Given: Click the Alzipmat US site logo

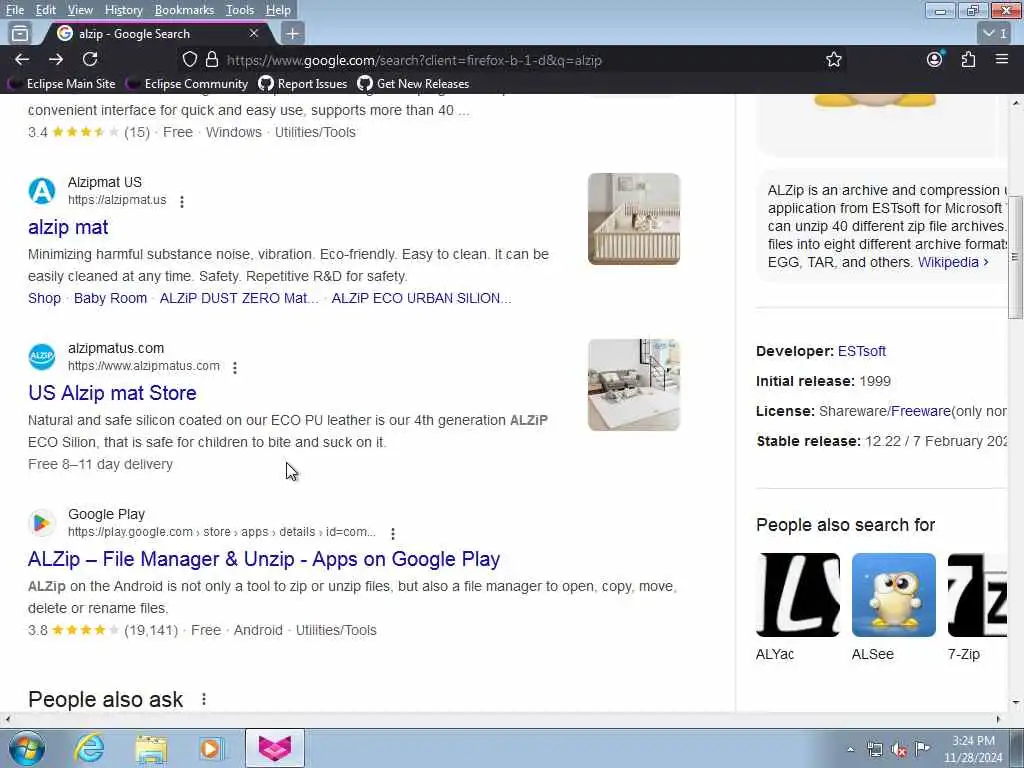Looking at the screenshot, I should (x=42, y=191).
